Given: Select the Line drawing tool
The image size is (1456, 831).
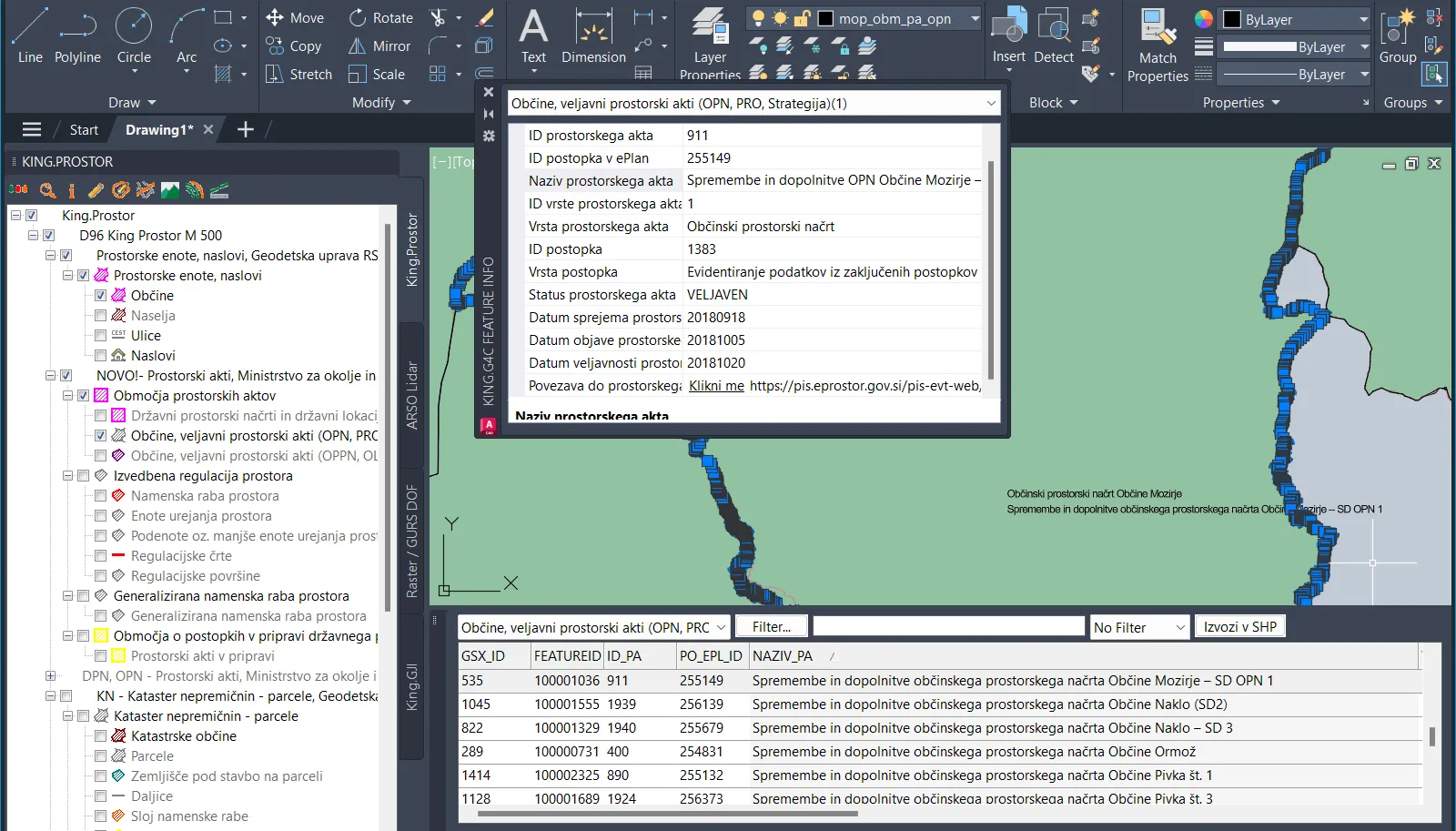Looking at the screenshot, I should [x=30, y=36].
